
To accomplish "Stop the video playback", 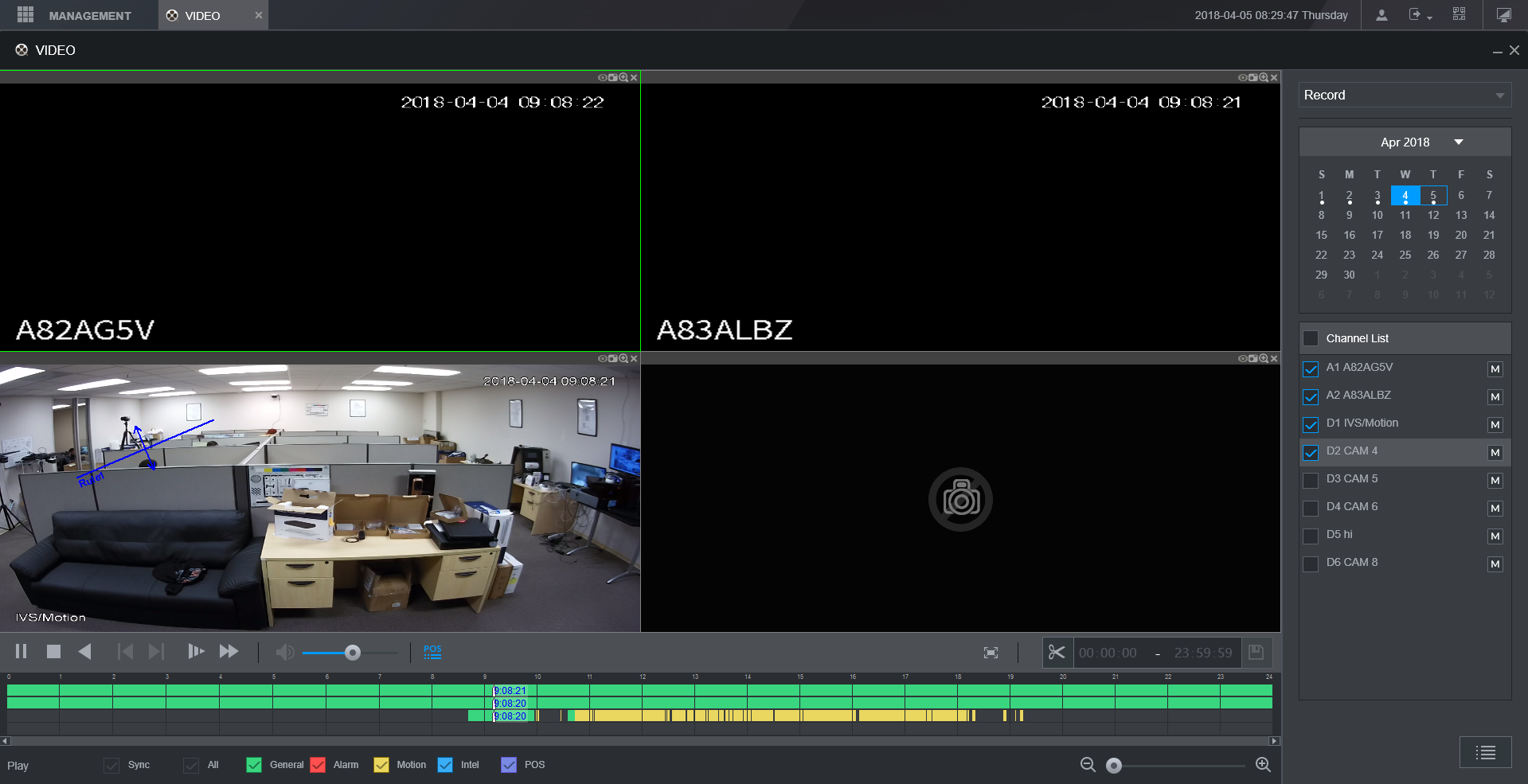I will (x=53, y=652).
